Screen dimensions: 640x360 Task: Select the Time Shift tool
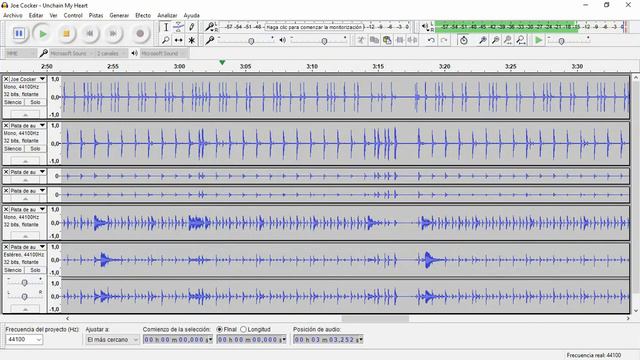(x=178, y=40)
